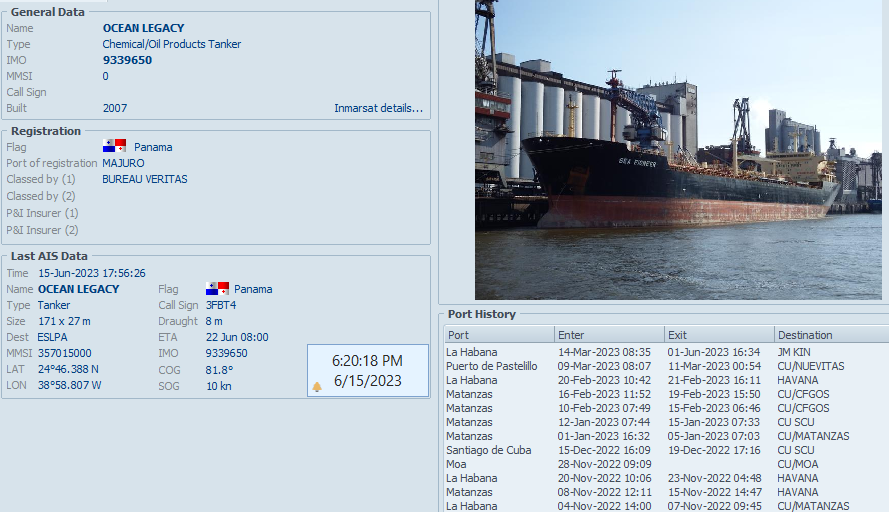Image resolution: width=889 pixels, height=512 pixels.
Task: Sort Port History by Exit column
Action: pos(719,335)
